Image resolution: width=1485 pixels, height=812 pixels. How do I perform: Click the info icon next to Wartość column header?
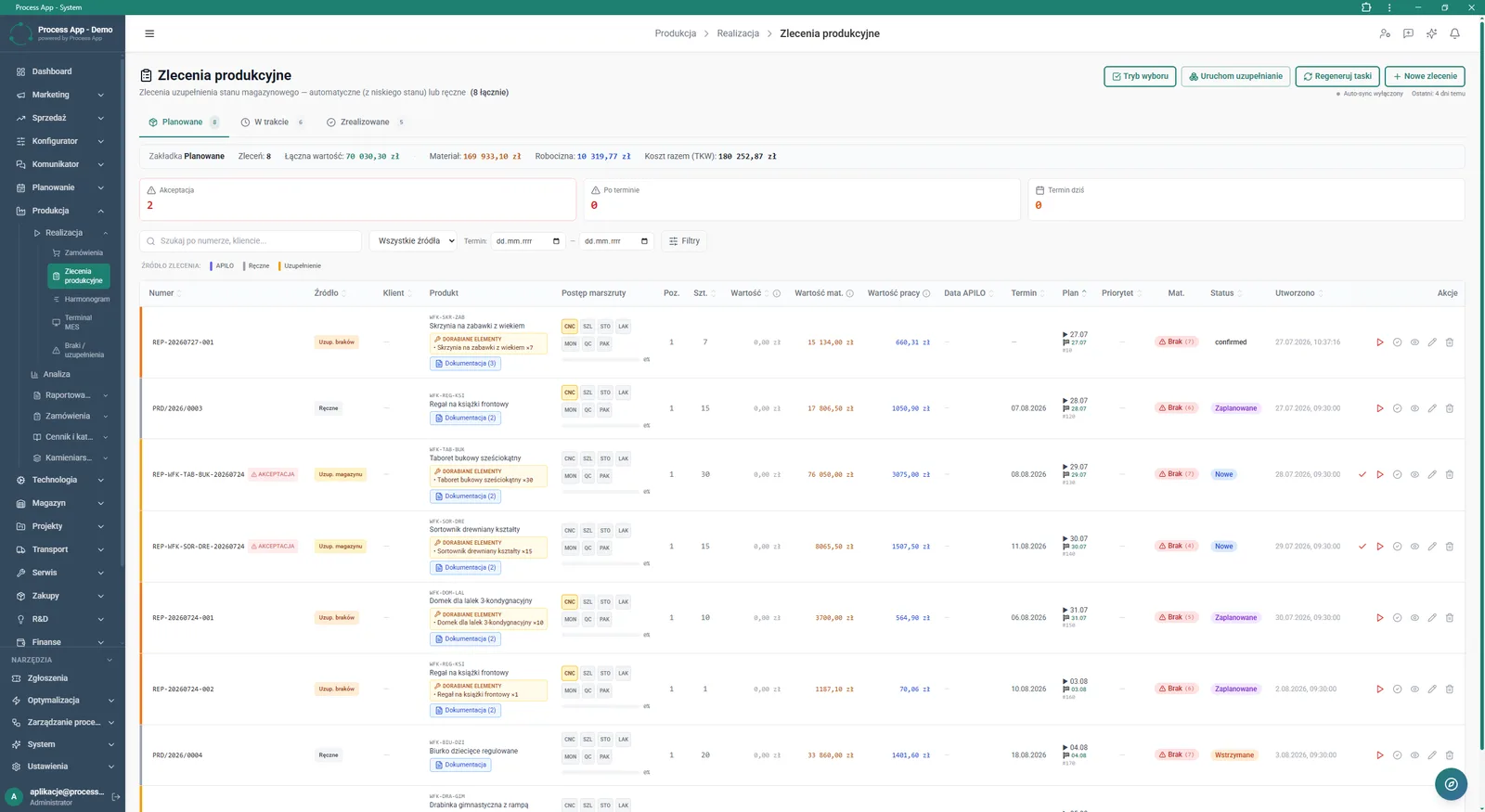[x=777, y=293]
